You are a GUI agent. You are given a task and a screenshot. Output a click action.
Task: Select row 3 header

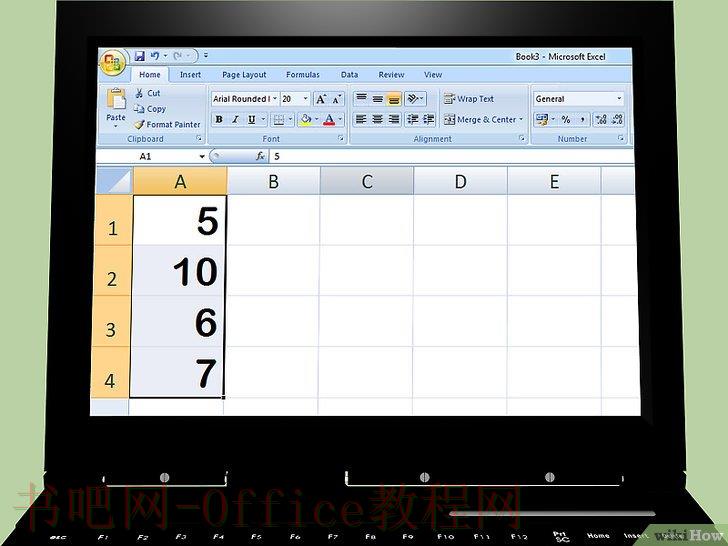(111, 321)
